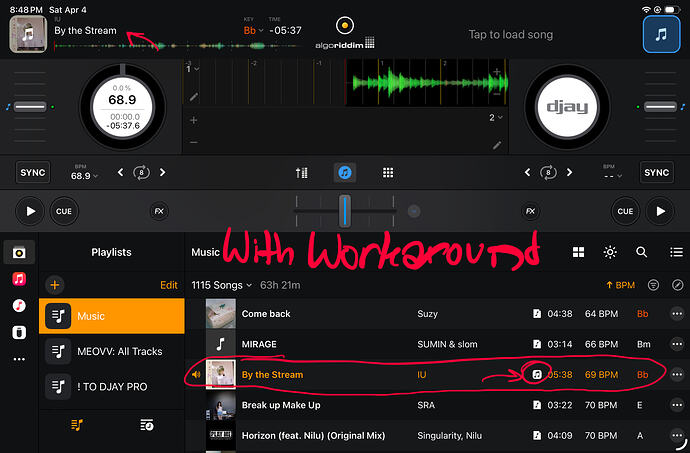Show the sampler pads grid

(x=388, y=173)
